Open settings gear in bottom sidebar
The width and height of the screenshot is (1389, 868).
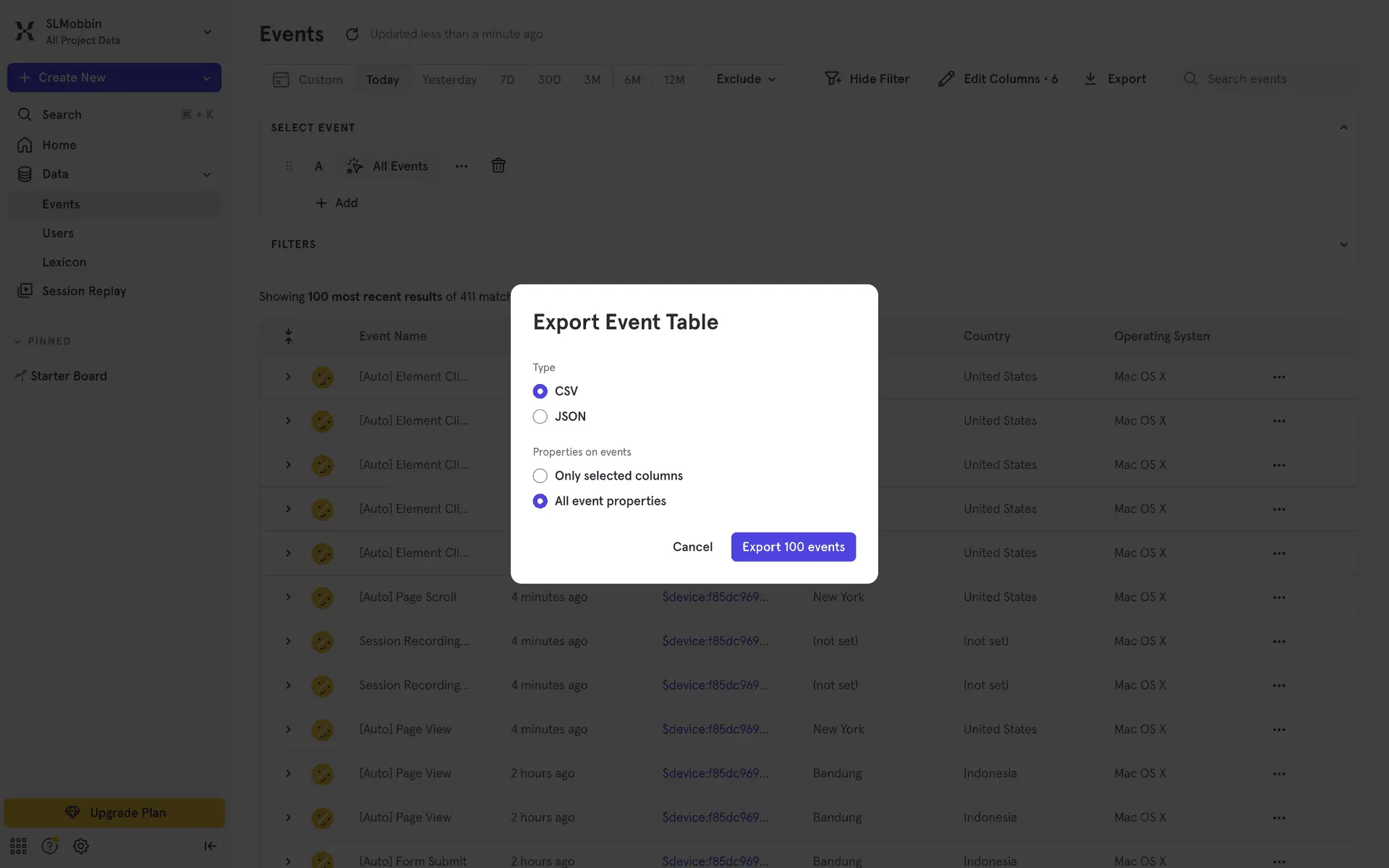pyautogui.click(x=81, y=846)
